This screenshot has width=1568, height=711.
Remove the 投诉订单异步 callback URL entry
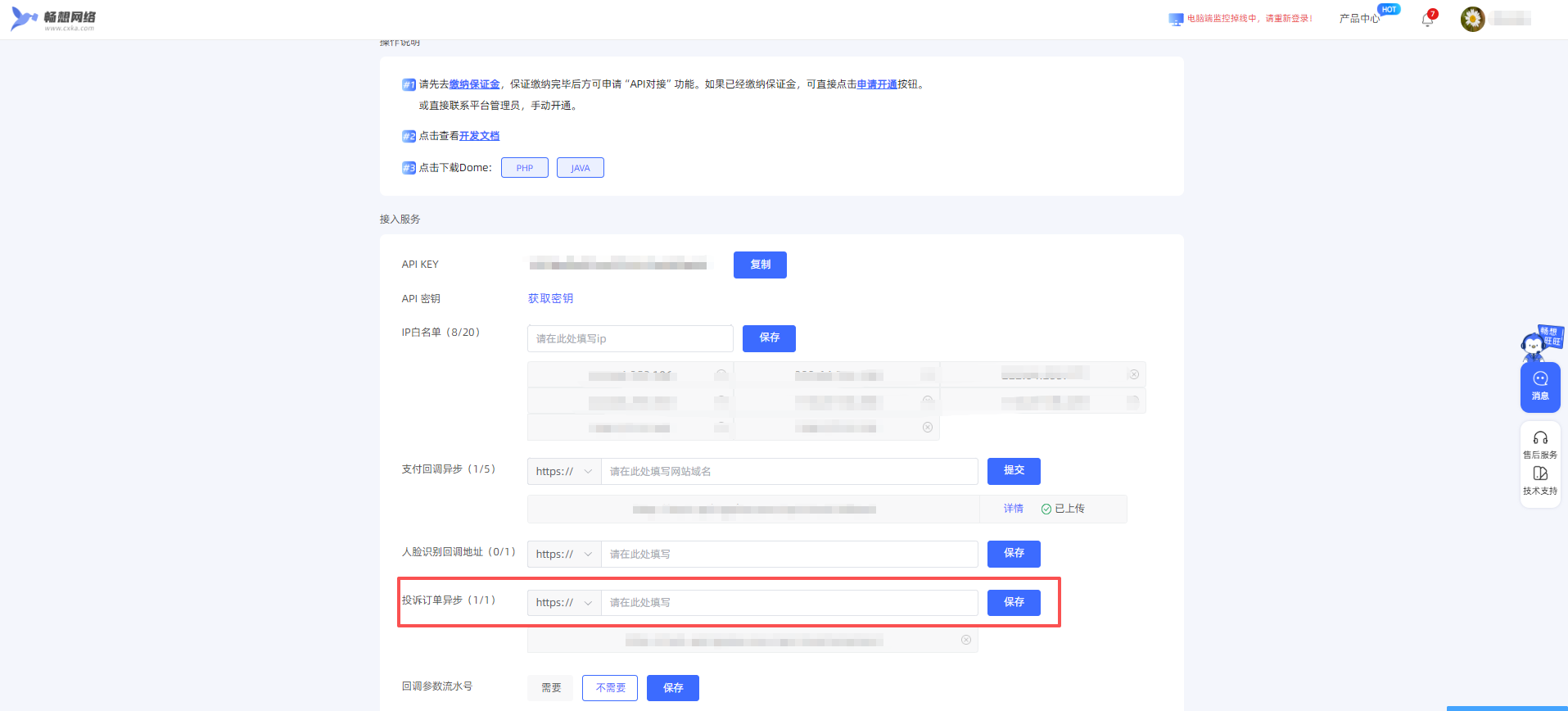click(x=966, y=640)
